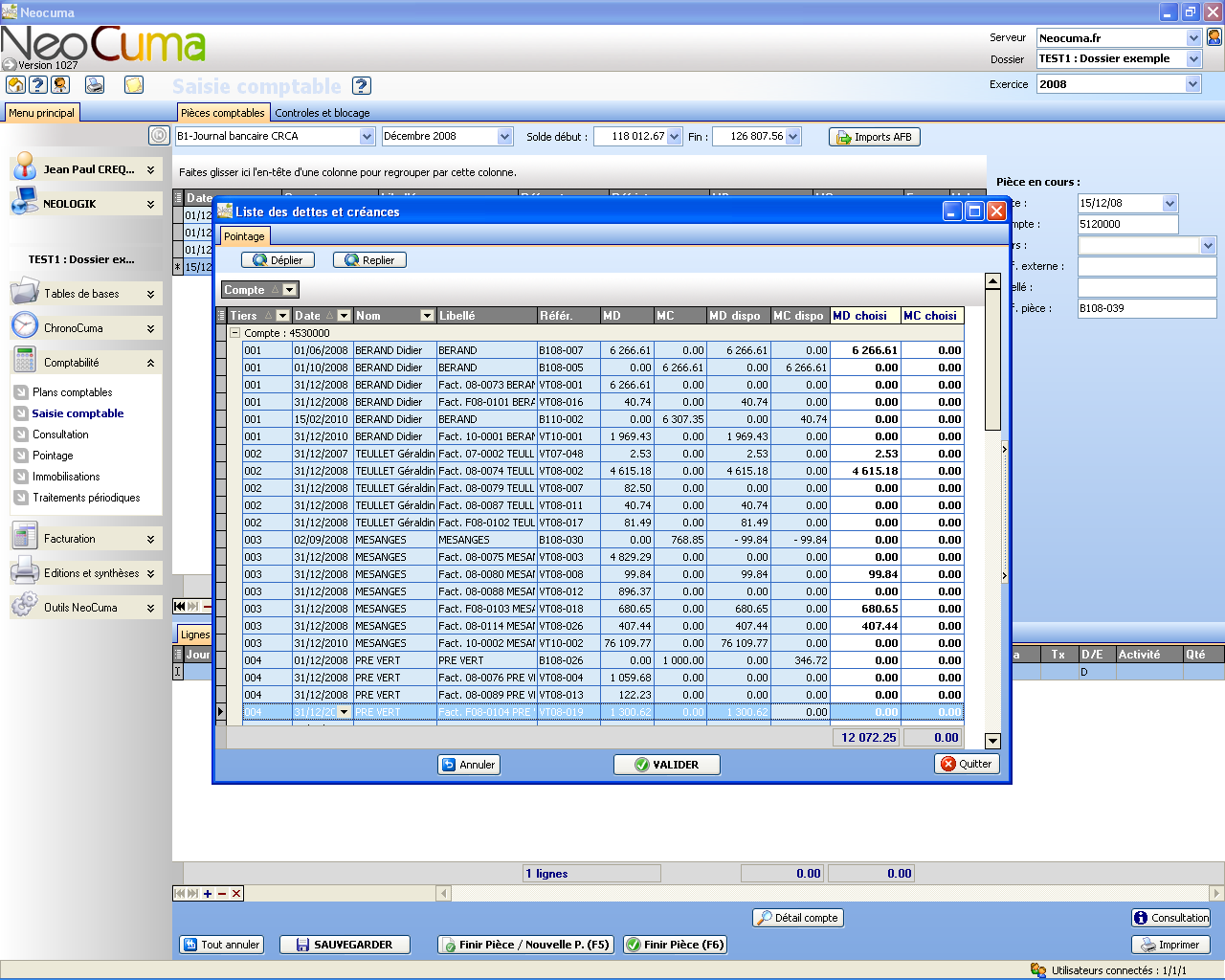Open the Exercice 2008 dropdown
This screenshot has width=1225, height=980.
coord(1192,84)
